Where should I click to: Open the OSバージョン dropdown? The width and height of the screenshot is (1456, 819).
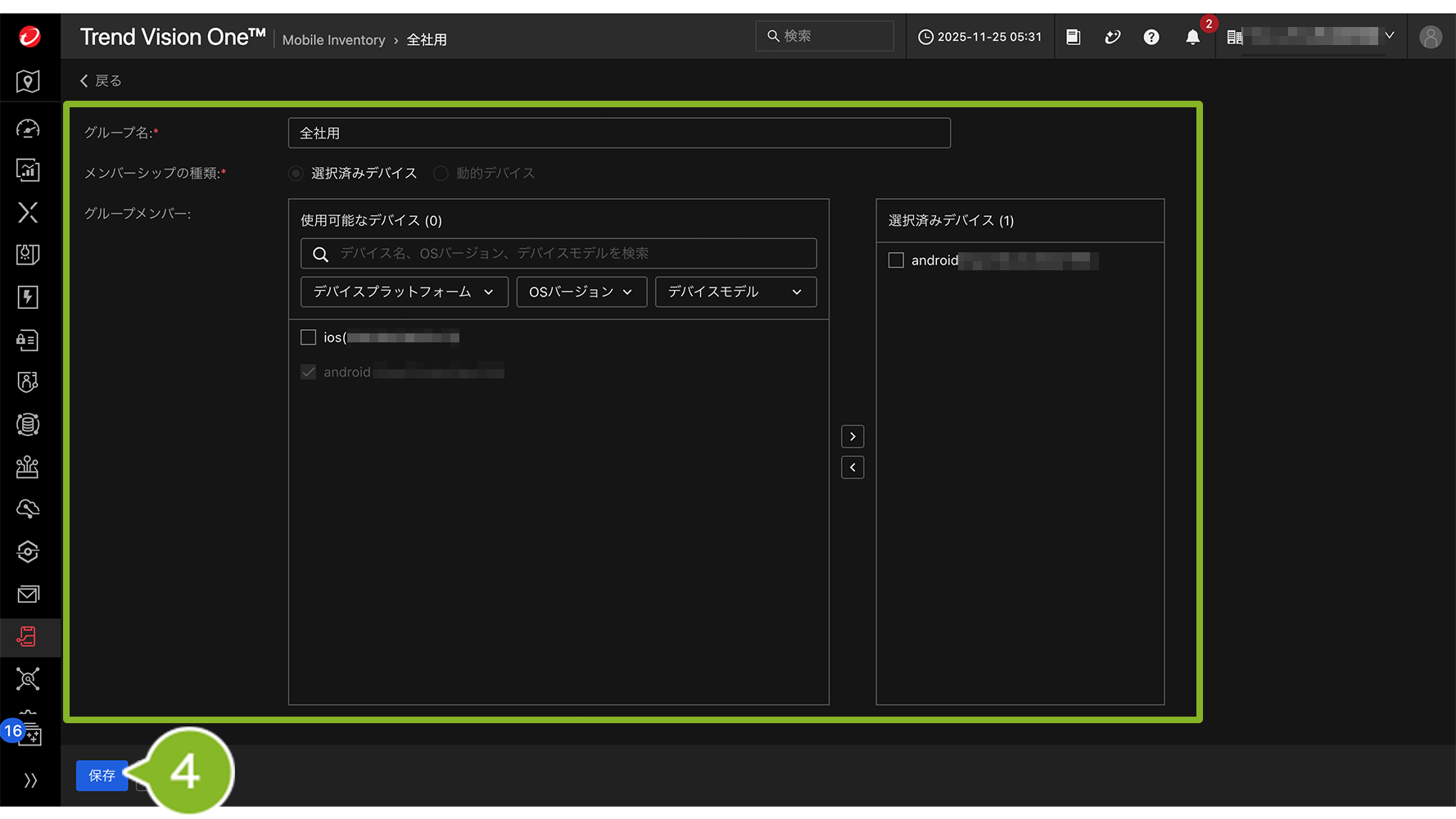581,292
